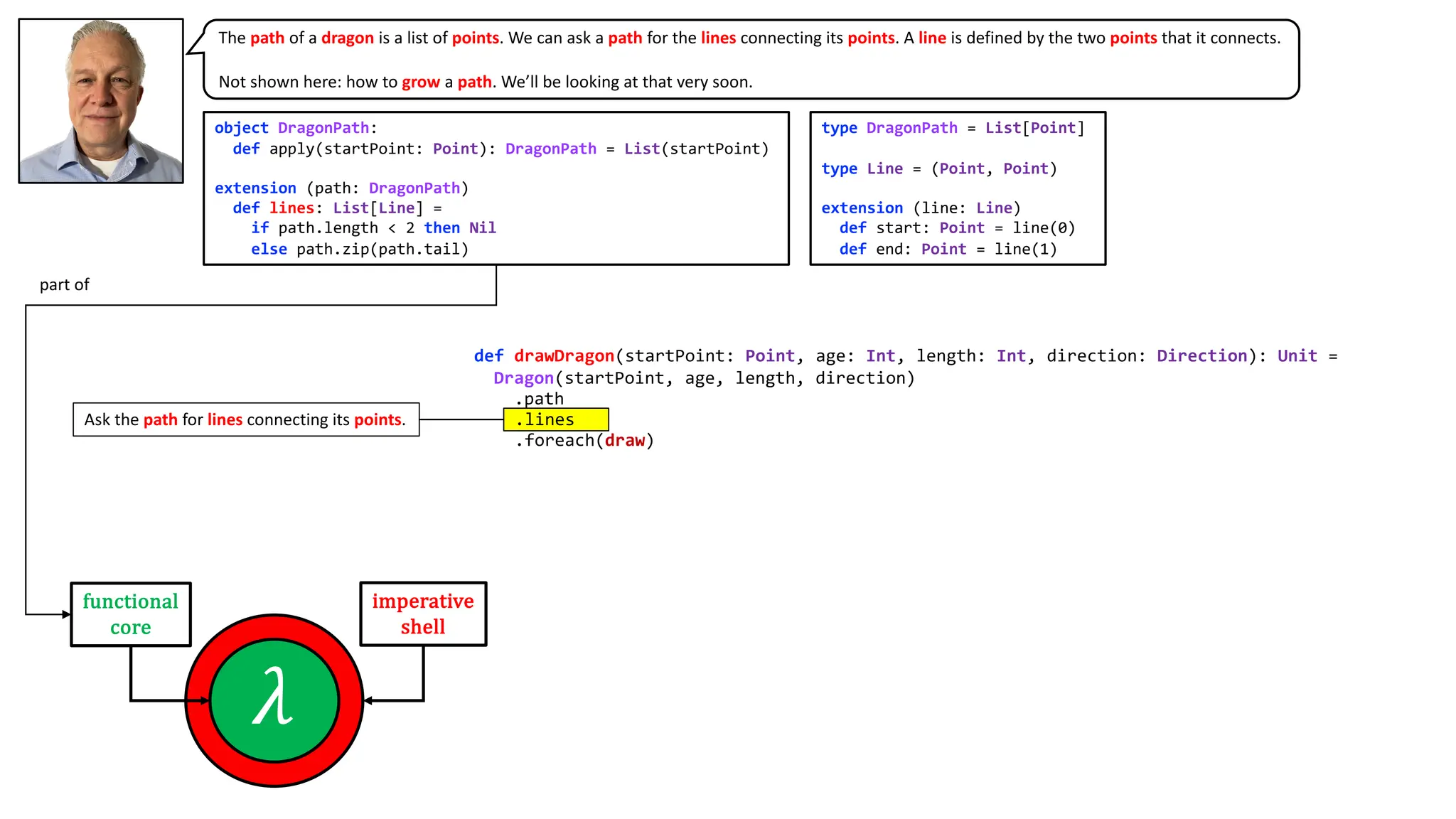Click the red 'grow' word in speech bubble
The width and height of the screenshot is (1456, 819).
click(x=421, y=82)
